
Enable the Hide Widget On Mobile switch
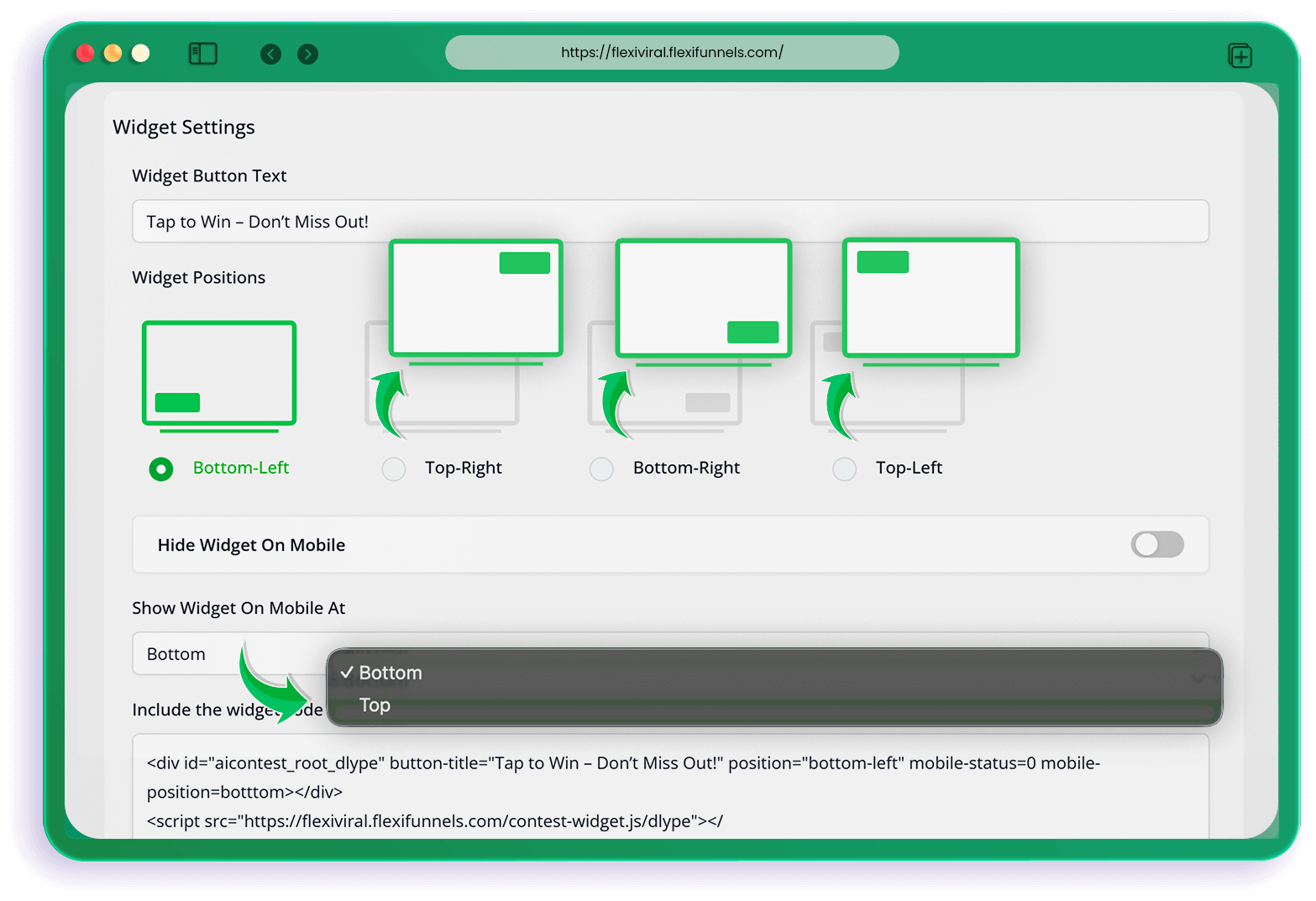tap(1156, 545)
